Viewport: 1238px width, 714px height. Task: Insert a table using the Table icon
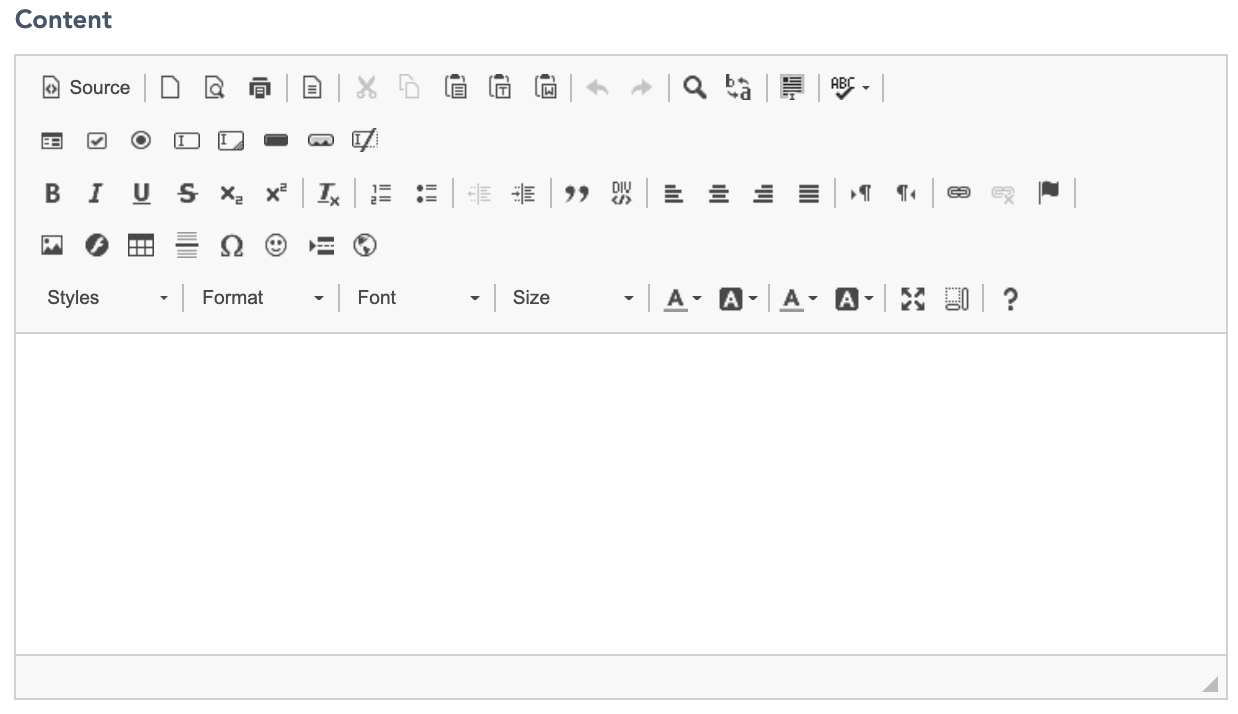(x=141, y=246)
